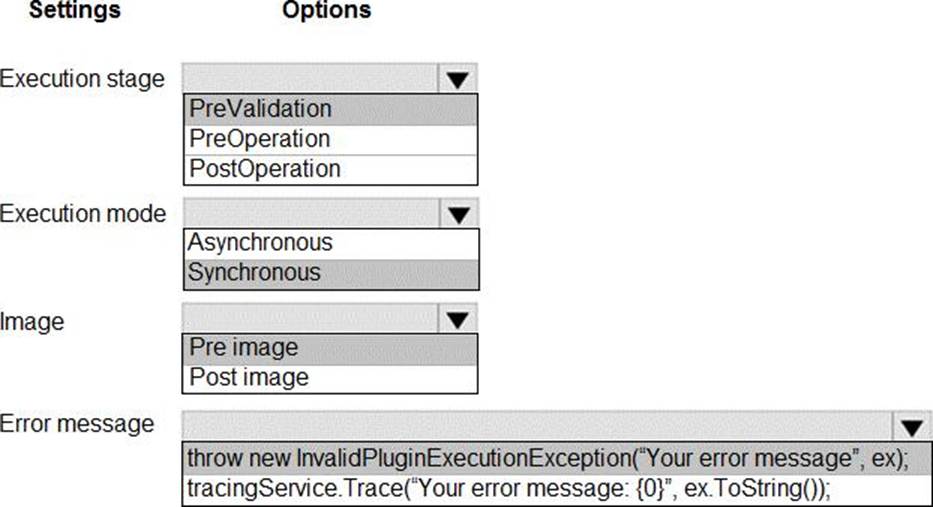Choose Synchronous execution mode
The width and height of the screenshot is (933, 507).
tap(330, 272)
